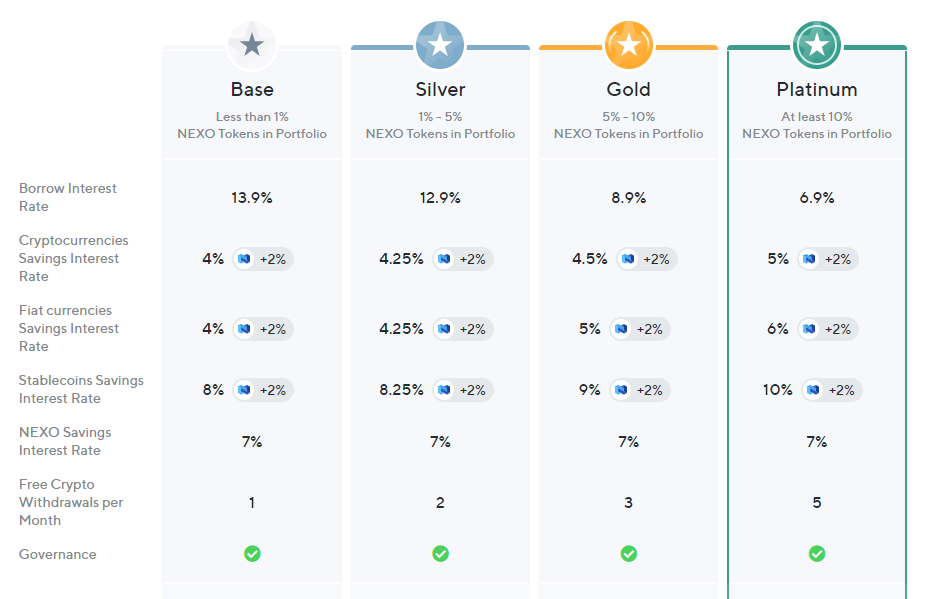Viewport: 927px width, 599px height.
Task: Click the Platinum tier star badge
Action: coord(816,45)
